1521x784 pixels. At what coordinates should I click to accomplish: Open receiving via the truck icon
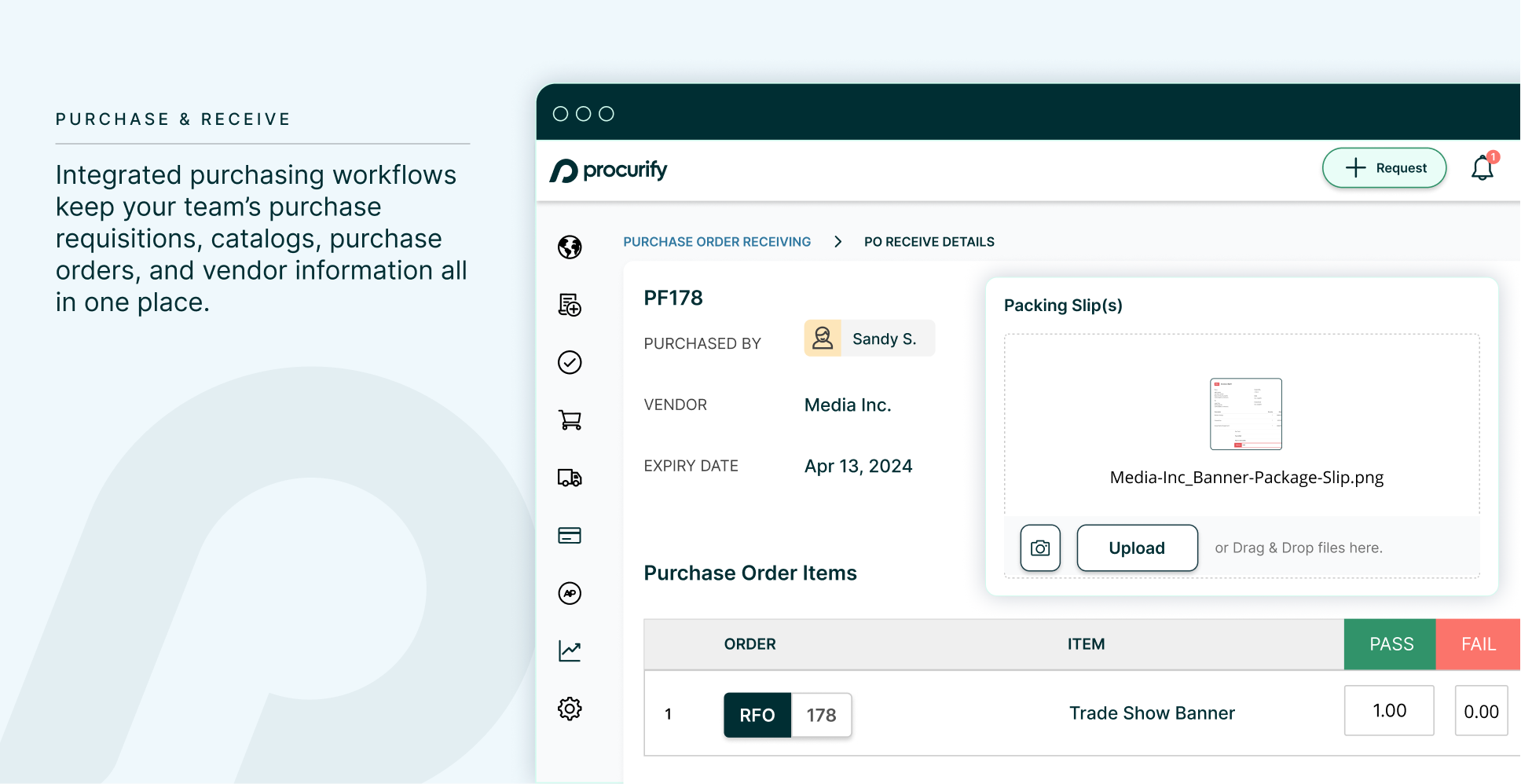click(570, 478)
